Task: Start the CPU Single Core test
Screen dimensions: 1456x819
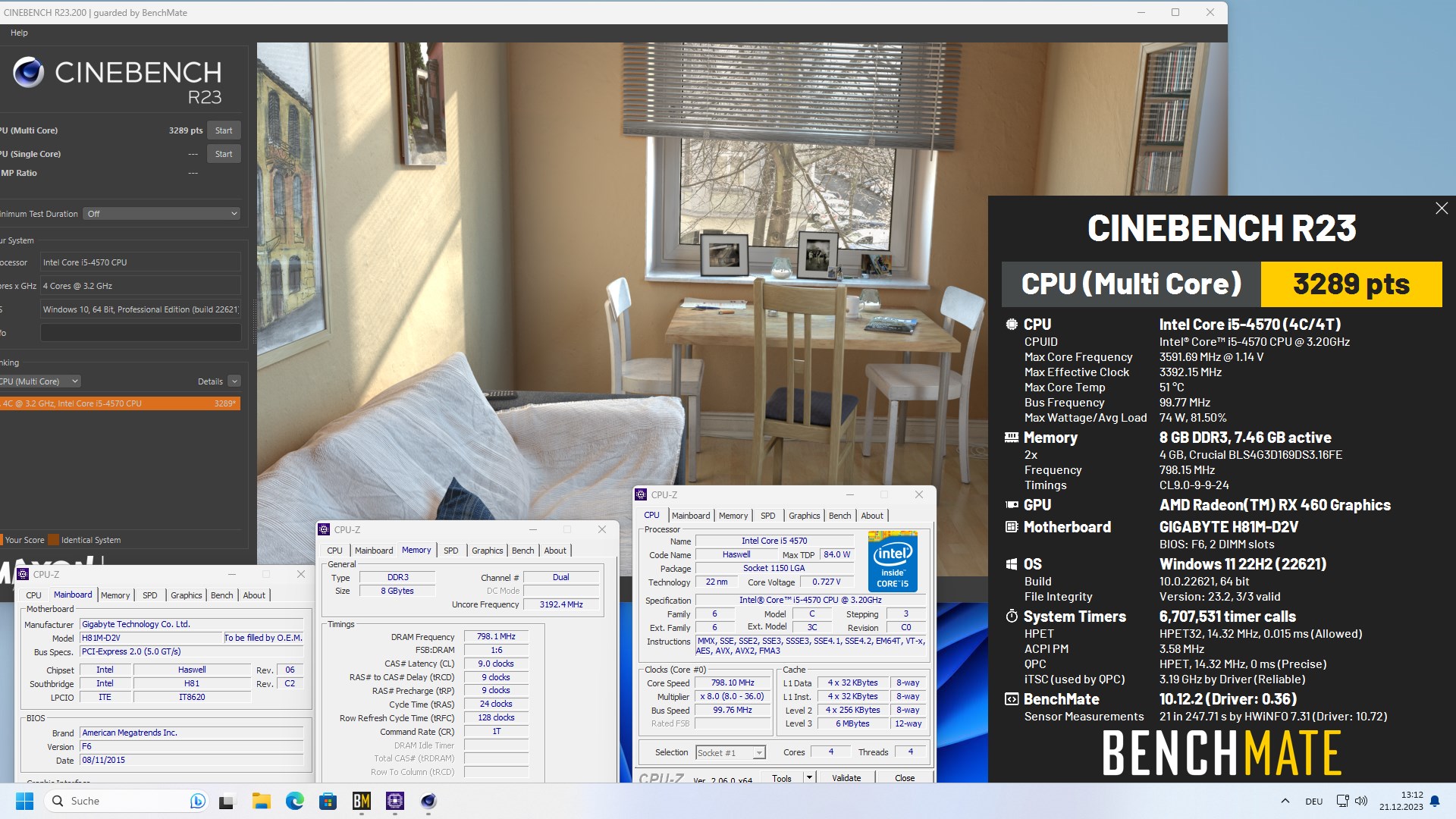Action: (x=224, y=154)
